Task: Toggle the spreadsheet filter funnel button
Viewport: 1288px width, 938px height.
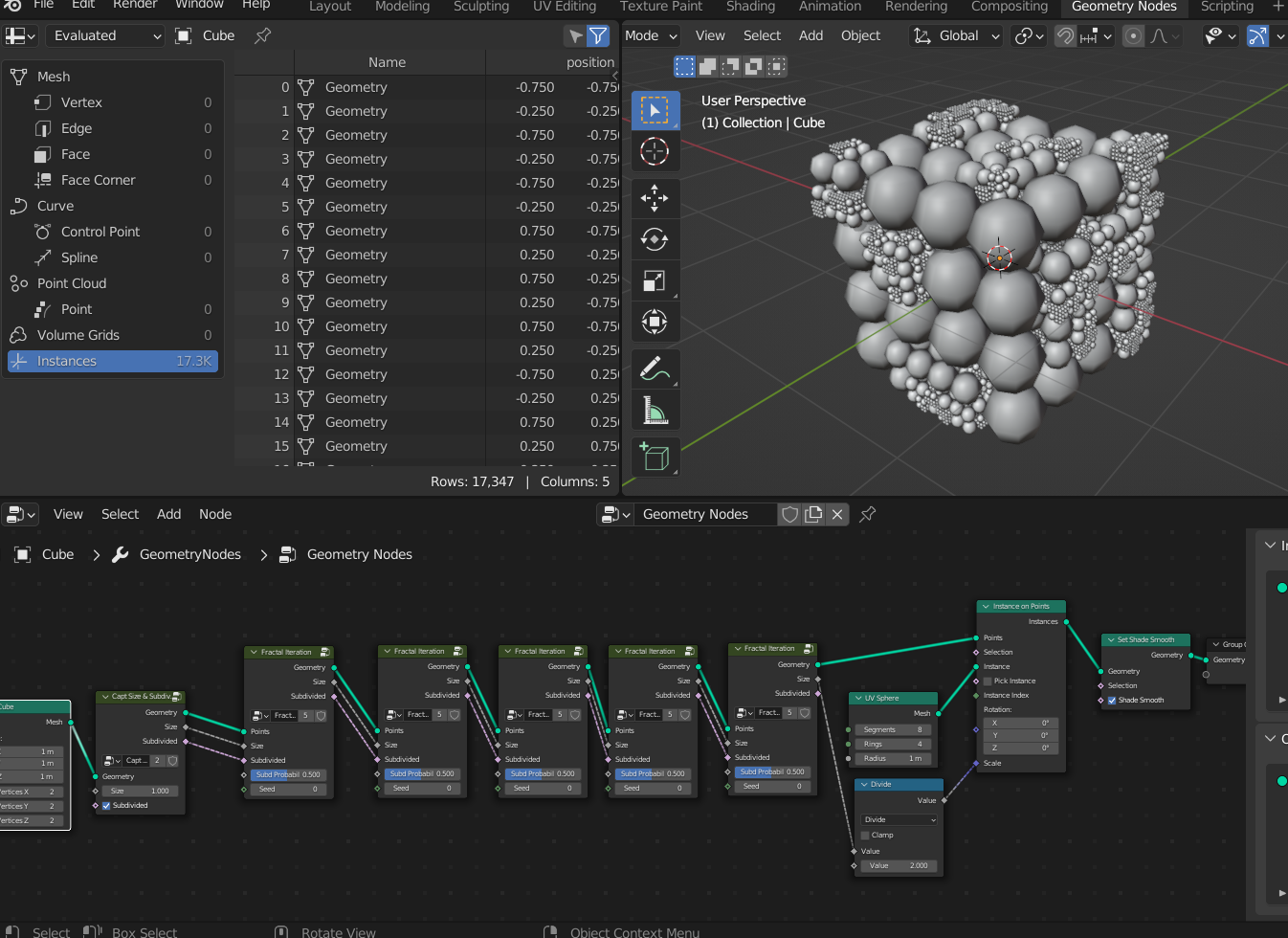Action: (598, 35)
